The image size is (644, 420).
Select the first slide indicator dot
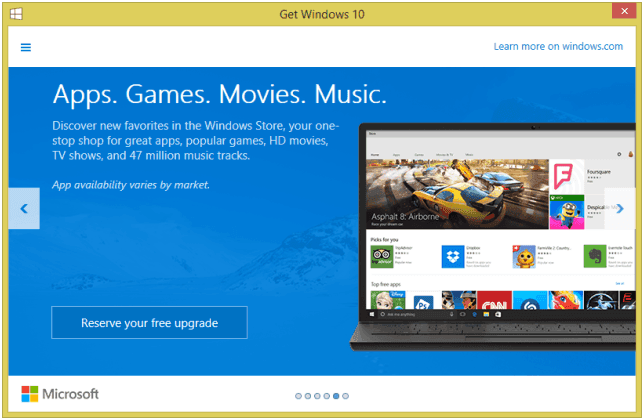pyautogui.click(x=299, y=396)
